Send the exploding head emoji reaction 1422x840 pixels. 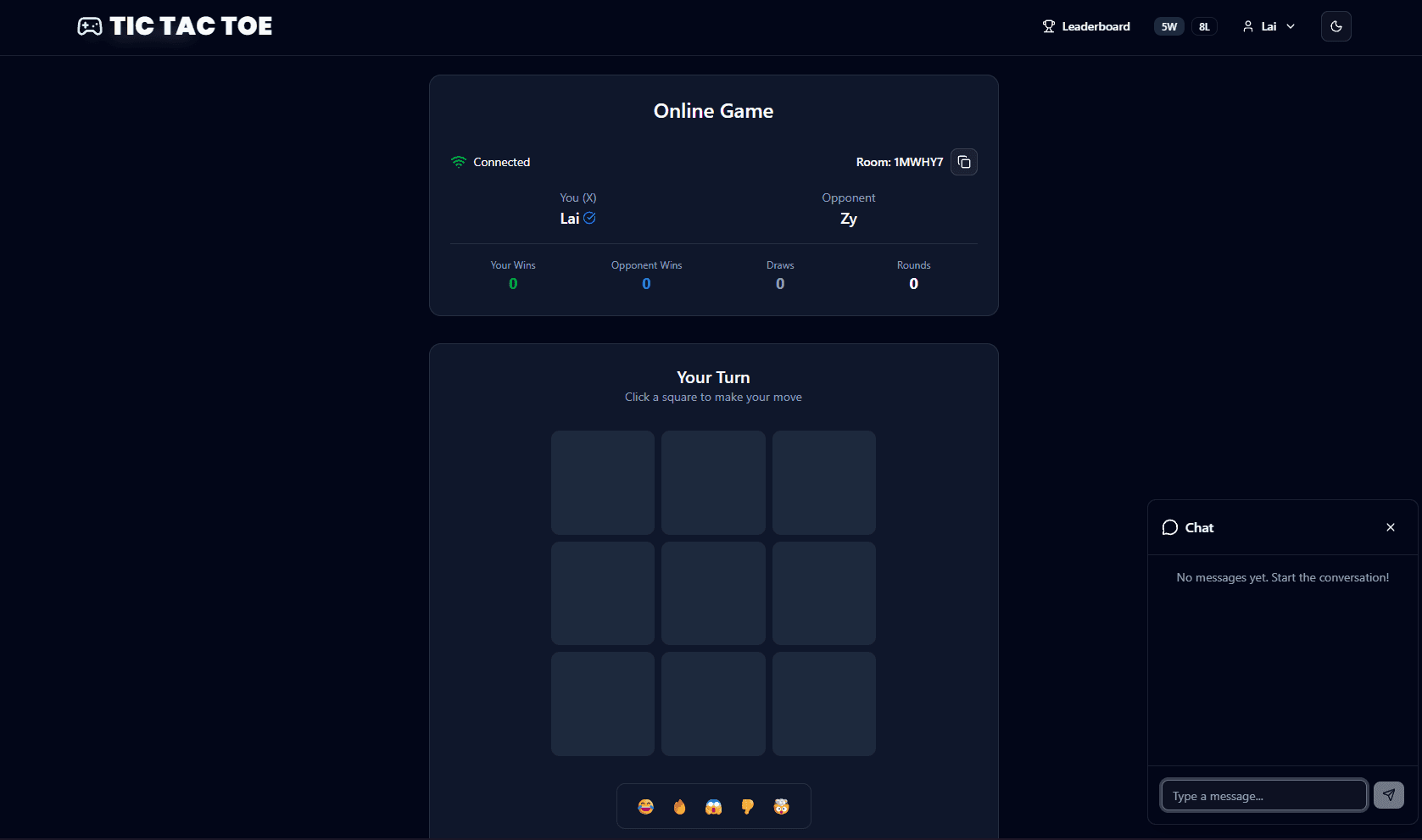pyautogui.click(x=782, y=806)
